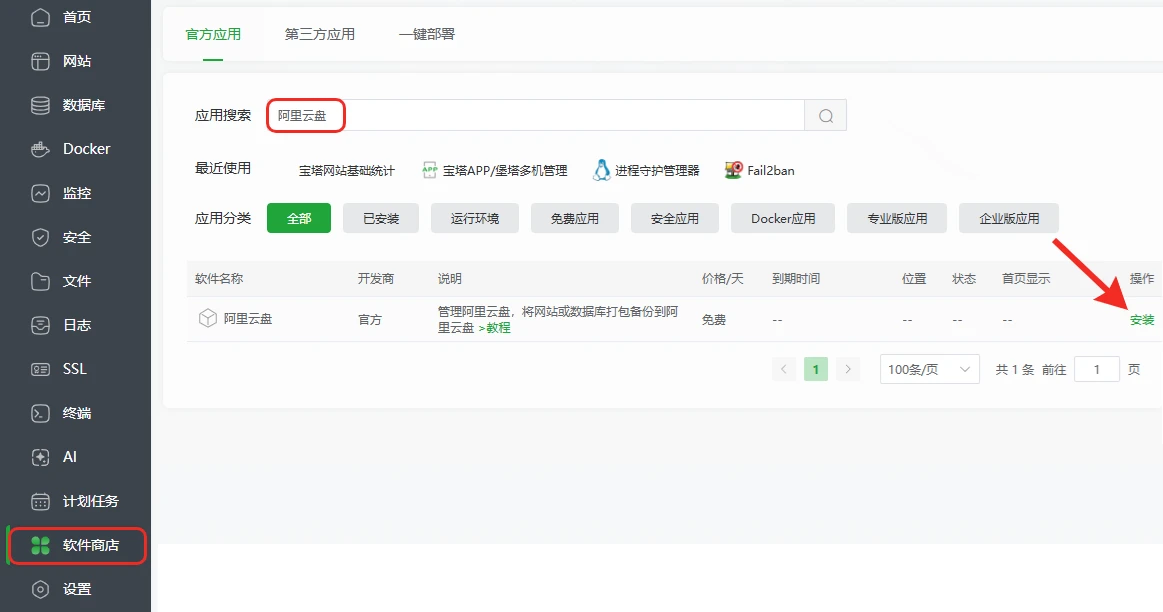This screenshot has width=1163, height=612.
Task: Click the 计划任务 calendar icon
Action: click(40, 501)
